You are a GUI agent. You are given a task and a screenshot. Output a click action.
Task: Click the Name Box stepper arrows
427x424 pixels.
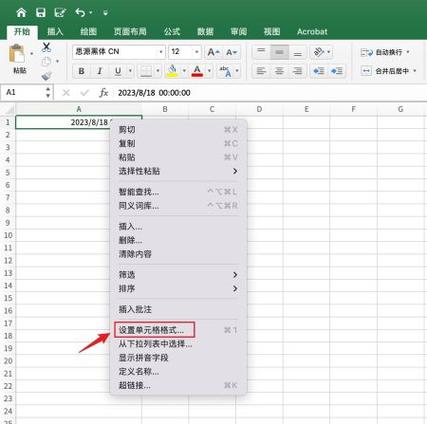coord(48,92)
